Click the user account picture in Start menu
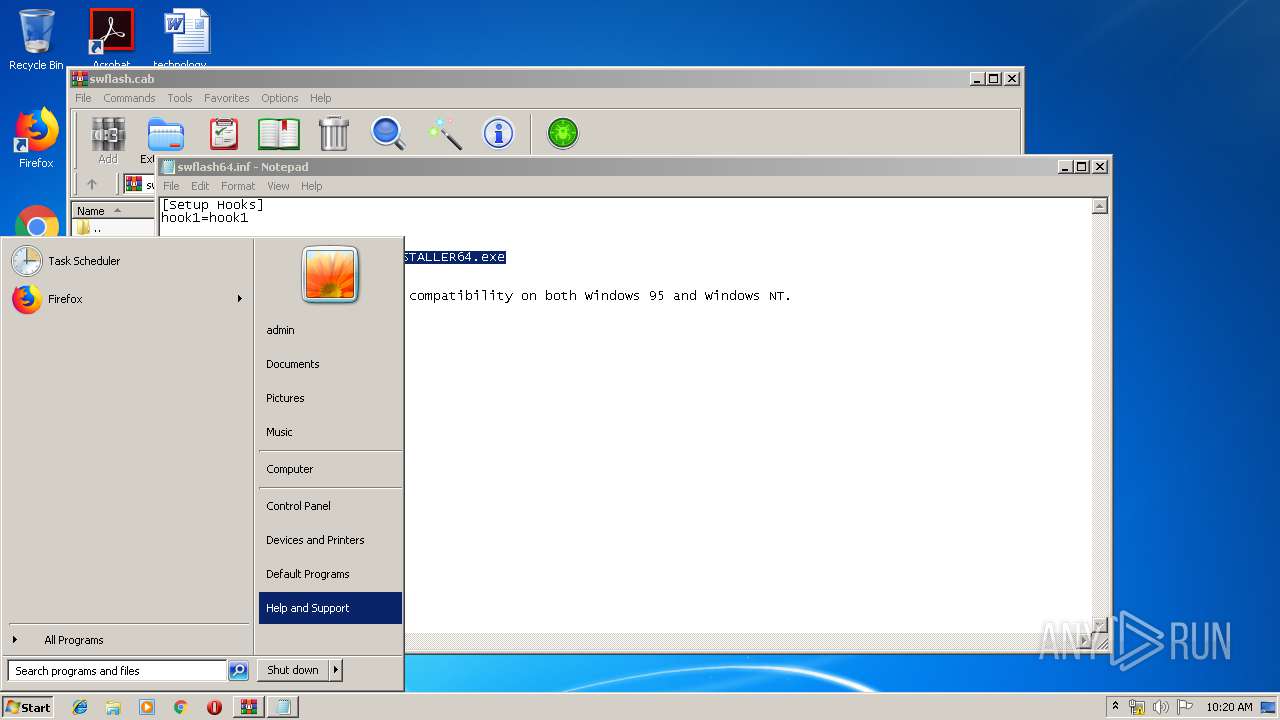The height and width of the screenshot is (720, 1280). (330, 274)
